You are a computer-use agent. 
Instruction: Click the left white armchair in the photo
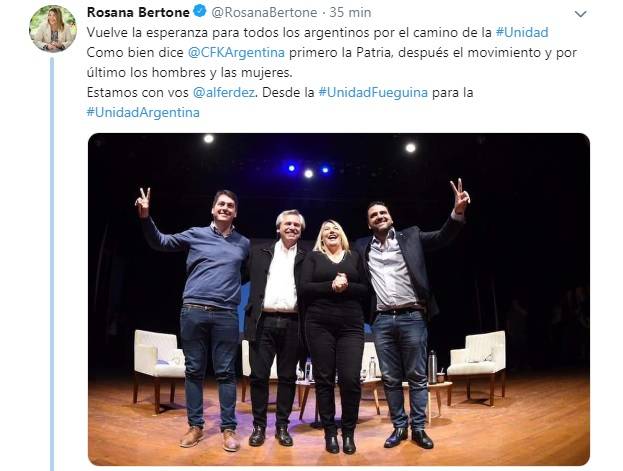coord(159,370)
